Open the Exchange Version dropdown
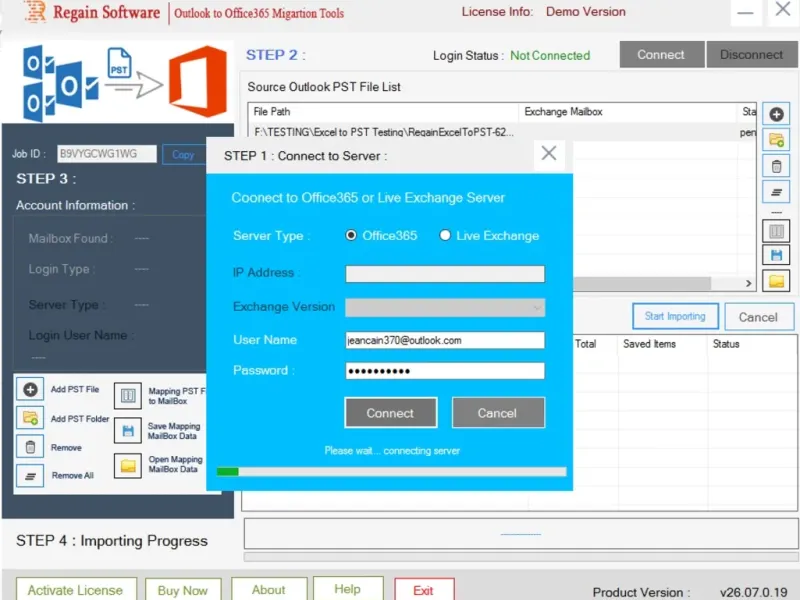 pyautogui.click(x=445, y=307)
